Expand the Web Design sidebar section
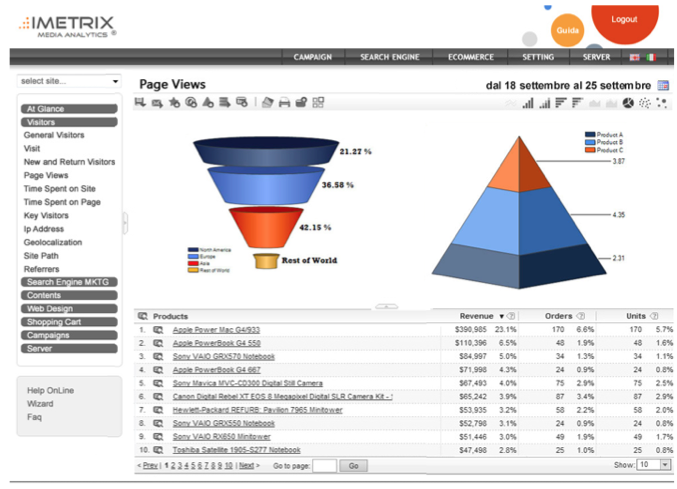The height and width of the screenshot is (489, 677). tap(69, 309)
